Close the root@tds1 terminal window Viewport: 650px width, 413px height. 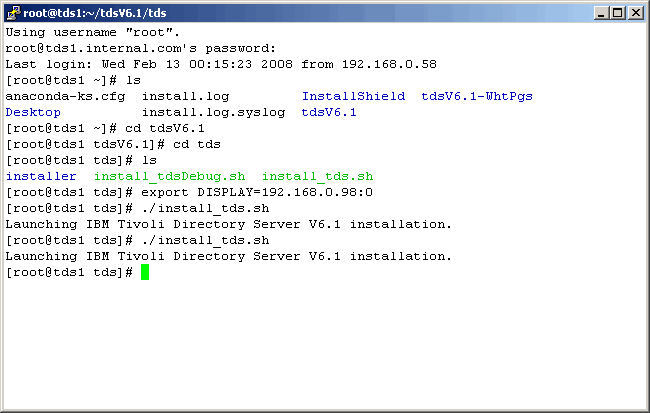pyautogui.click(x=634, y=12)
